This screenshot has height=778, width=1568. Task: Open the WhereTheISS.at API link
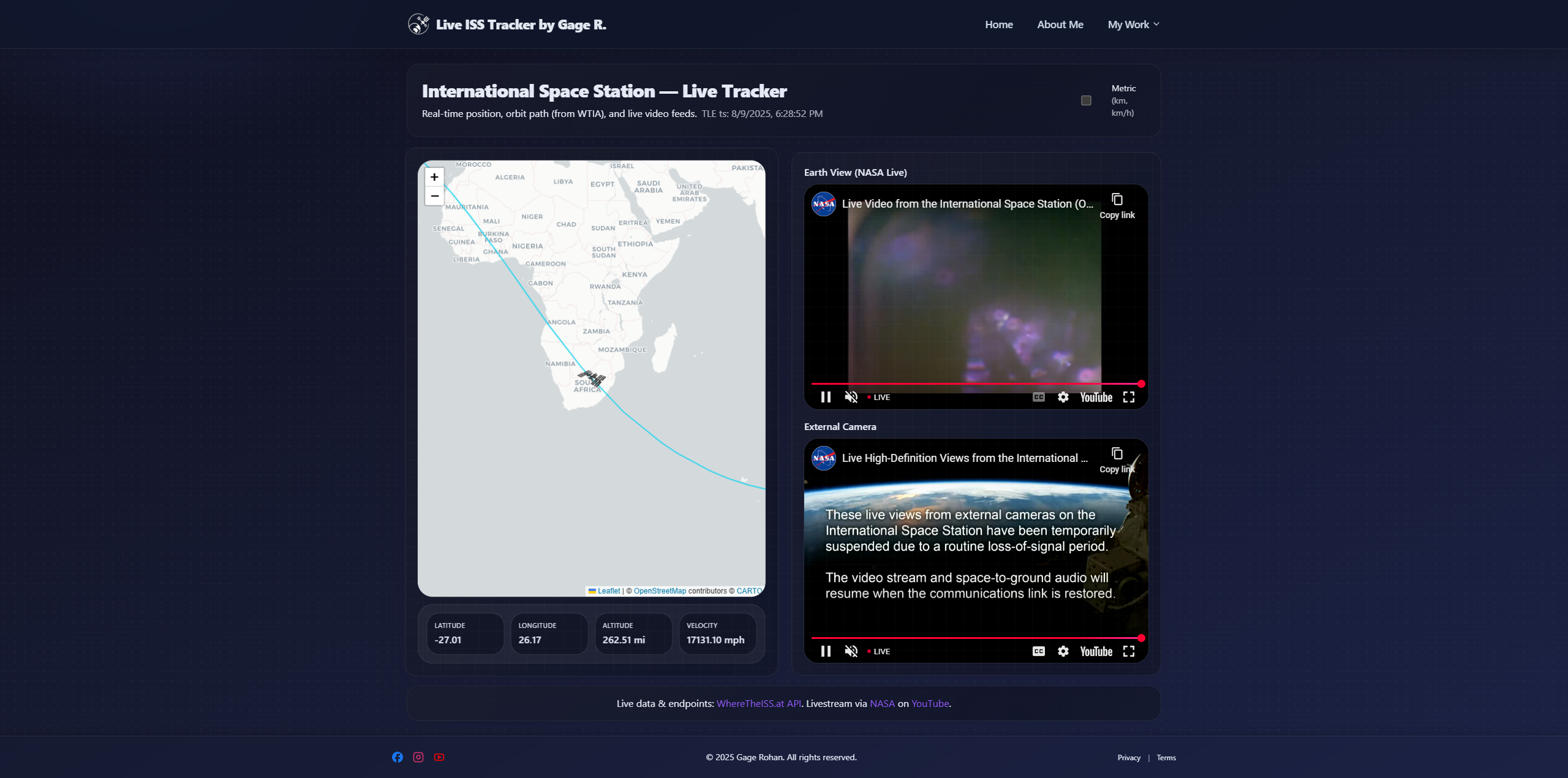pyautogui.click(x=759, y=703)
